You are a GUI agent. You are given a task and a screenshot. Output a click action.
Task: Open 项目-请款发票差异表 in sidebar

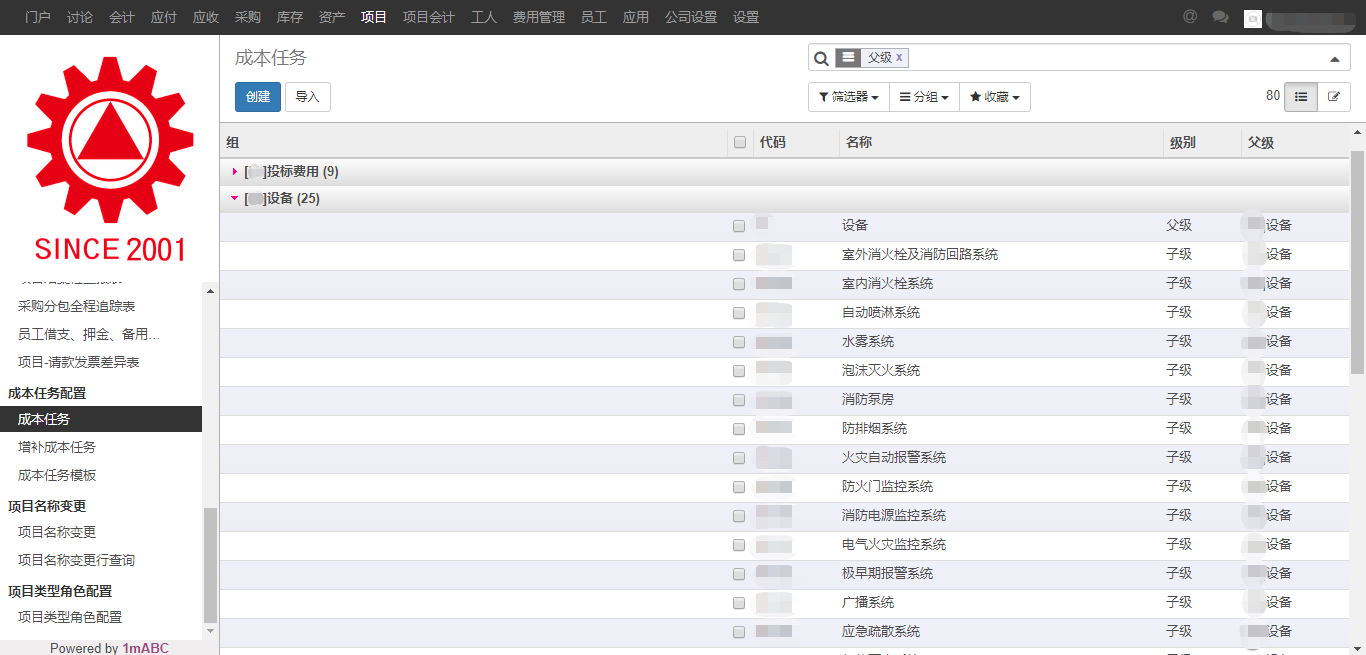pyautogui.click(x=79, y=362)
